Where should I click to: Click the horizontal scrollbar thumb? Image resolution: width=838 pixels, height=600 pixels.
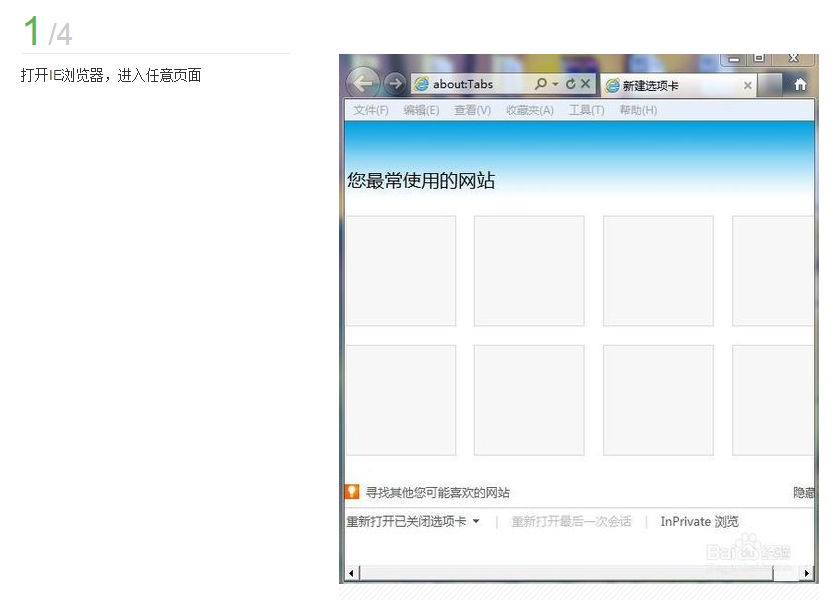(x=567, y=573)
